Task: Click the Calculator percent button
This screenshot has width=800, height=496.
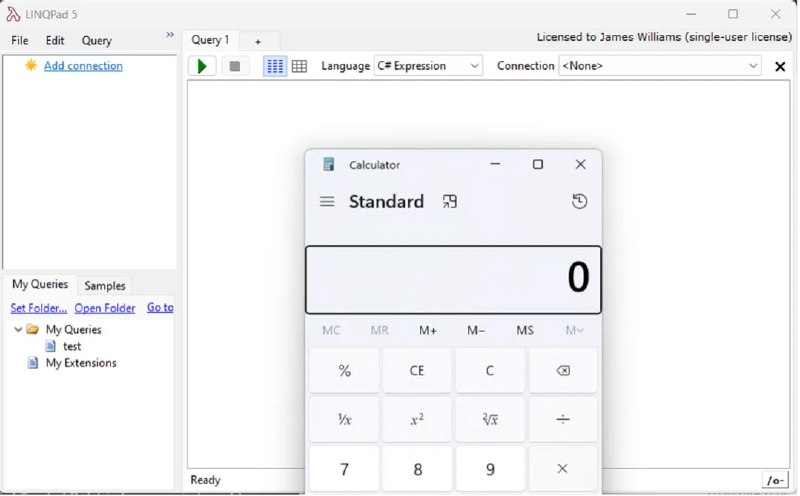Action: pyautogui.click(x=344, y=370)
